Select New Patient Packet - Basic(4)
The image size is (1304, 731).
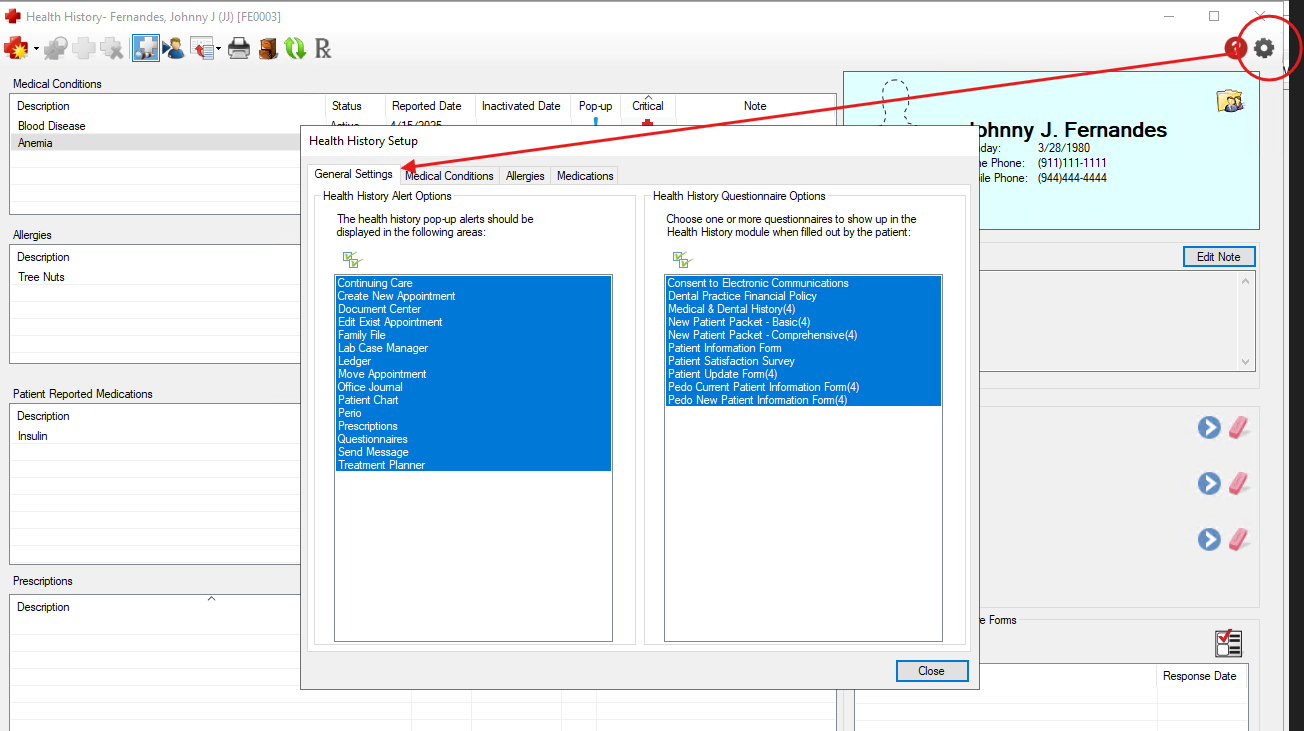point(803,322)
